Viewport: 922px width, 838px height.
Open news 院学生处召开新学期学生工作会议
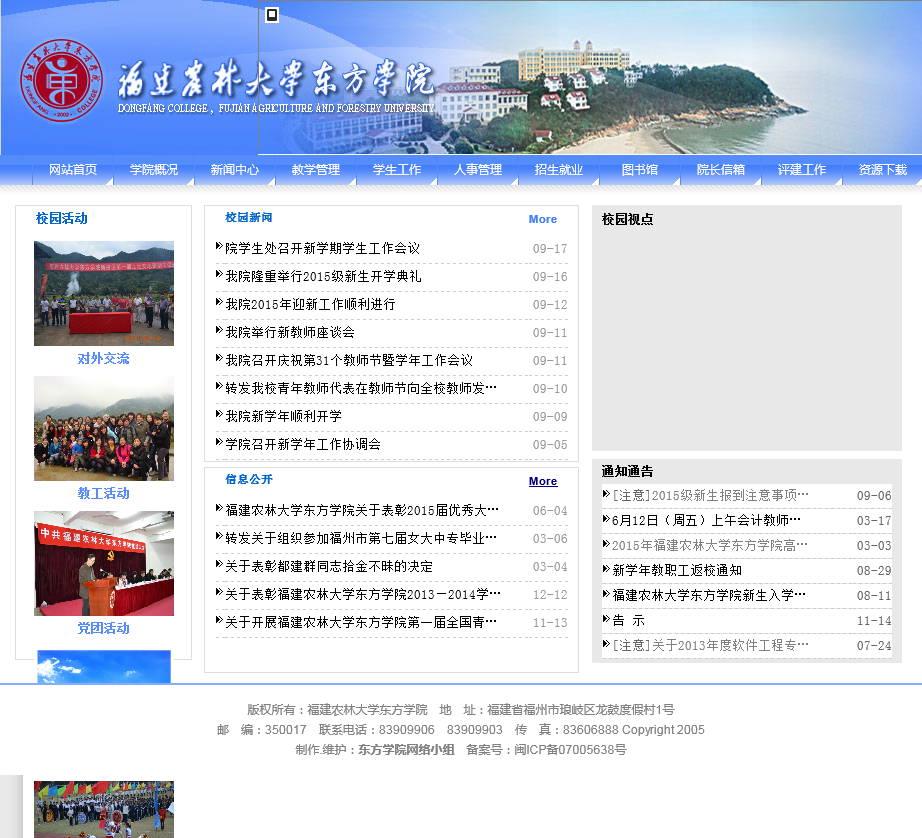point(322,248)
